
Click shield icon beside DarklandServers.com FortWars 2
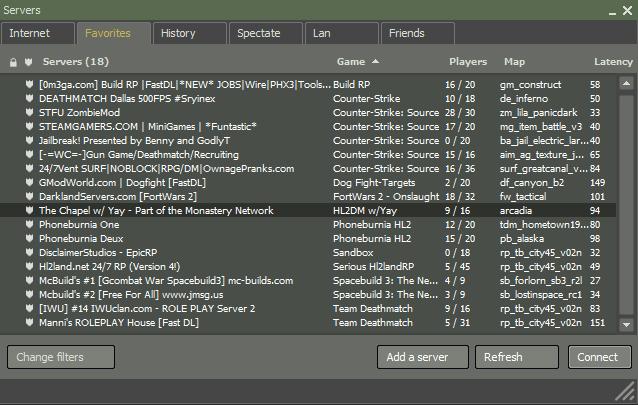click(x=29, y=196)
